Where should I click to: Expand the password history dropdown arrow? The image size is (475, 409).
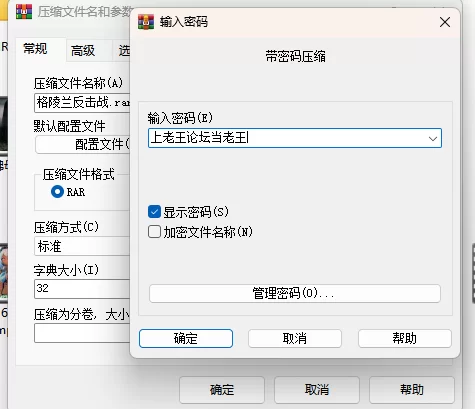click(433, 138)
